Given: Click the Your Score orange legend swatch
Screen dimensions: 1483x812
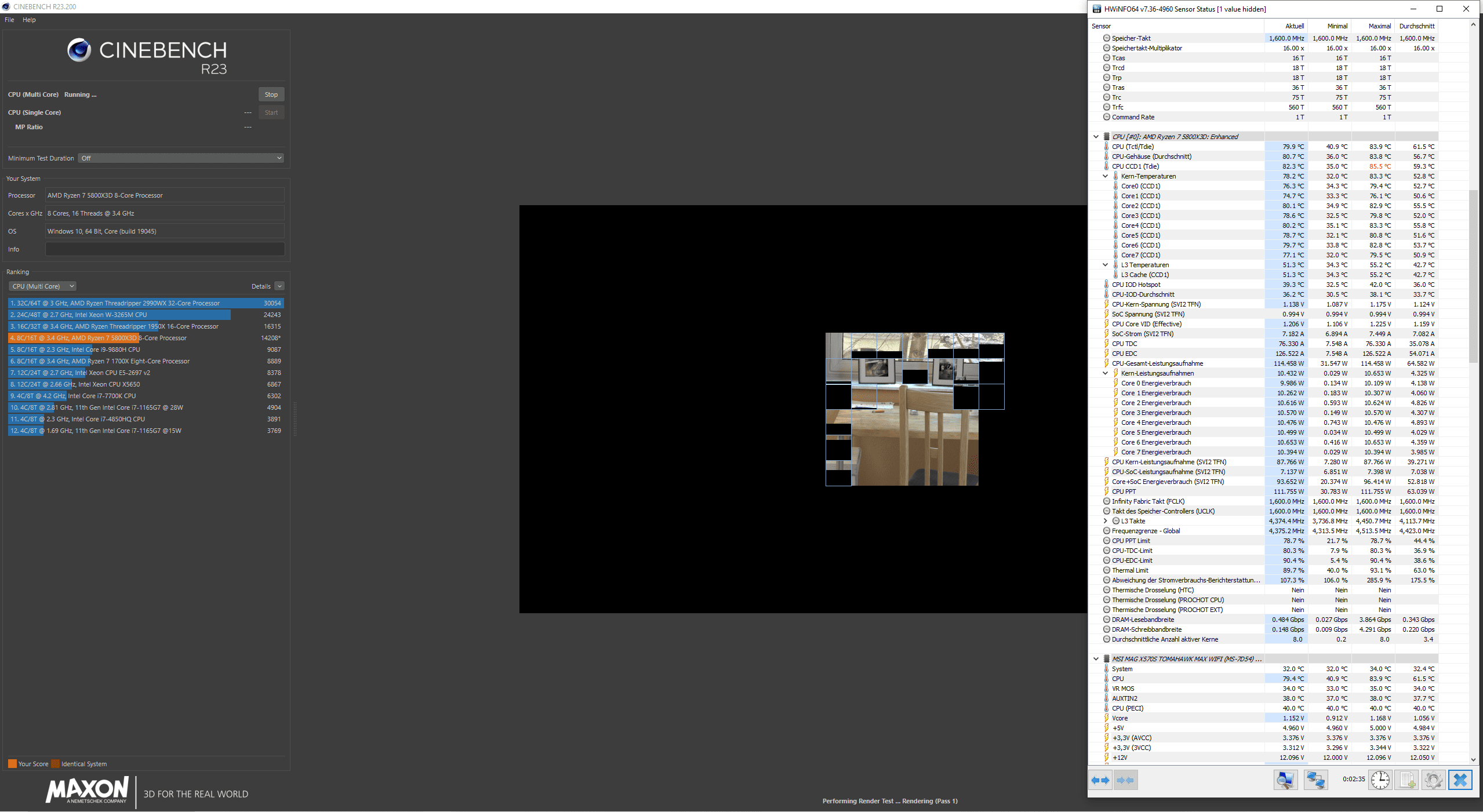Looking at the screenshot, I should click(x=12, y=764).
